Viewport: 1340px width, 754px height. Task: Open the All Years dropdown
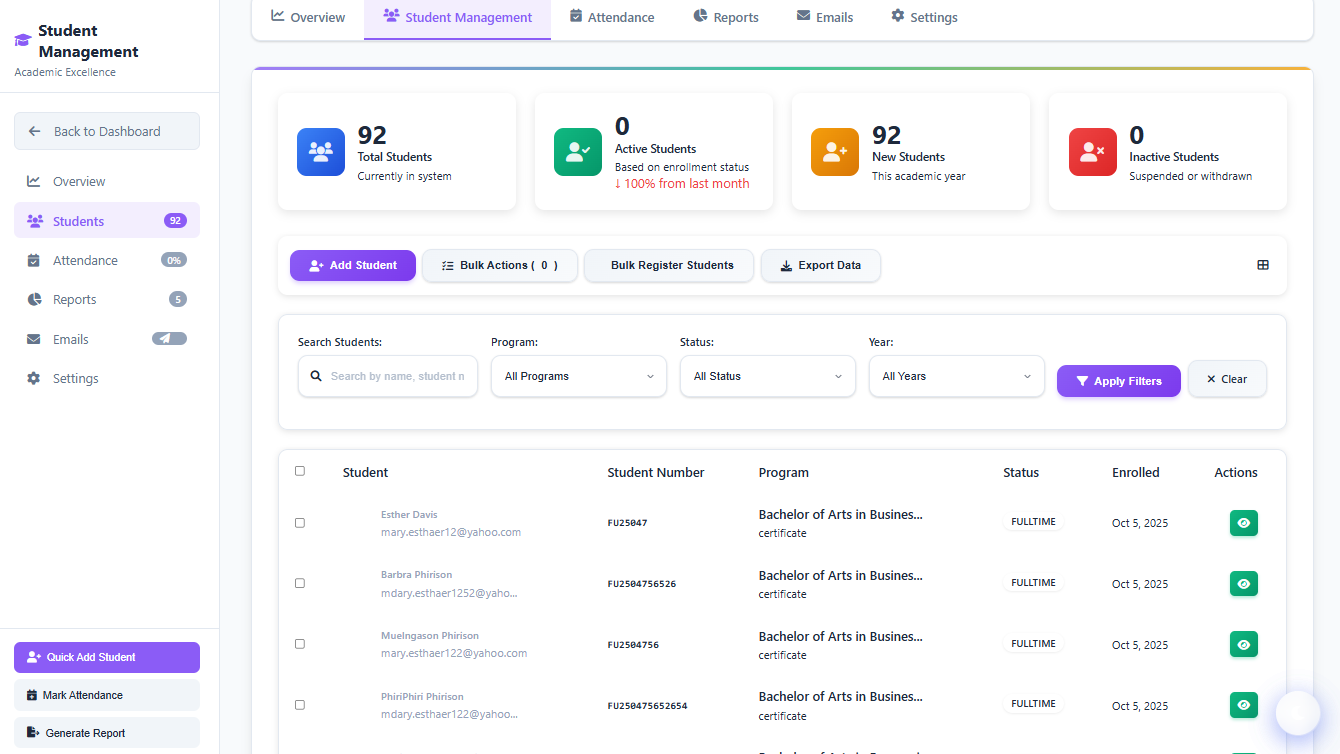tap(956, 377)
